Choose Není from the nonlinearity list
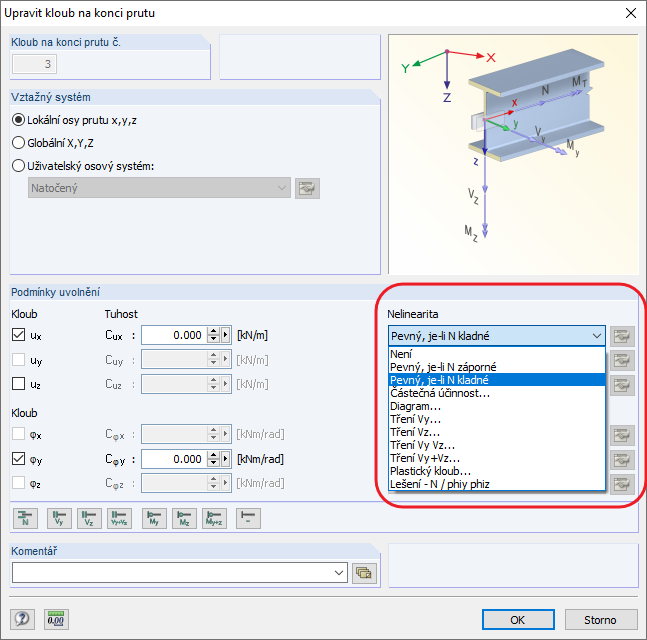Image resolution: width=647 pixels, height=640 pixels. pyautogui.click(x=497, y=354)
